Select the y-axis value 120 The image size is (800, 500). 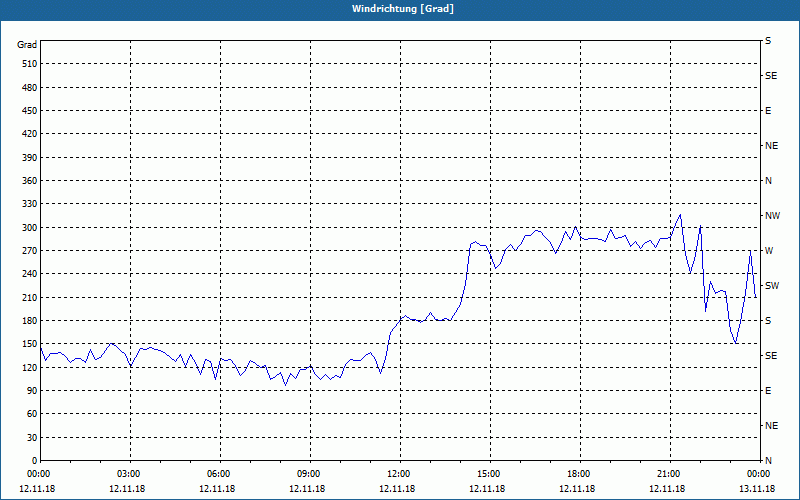(x=30, y=367)
